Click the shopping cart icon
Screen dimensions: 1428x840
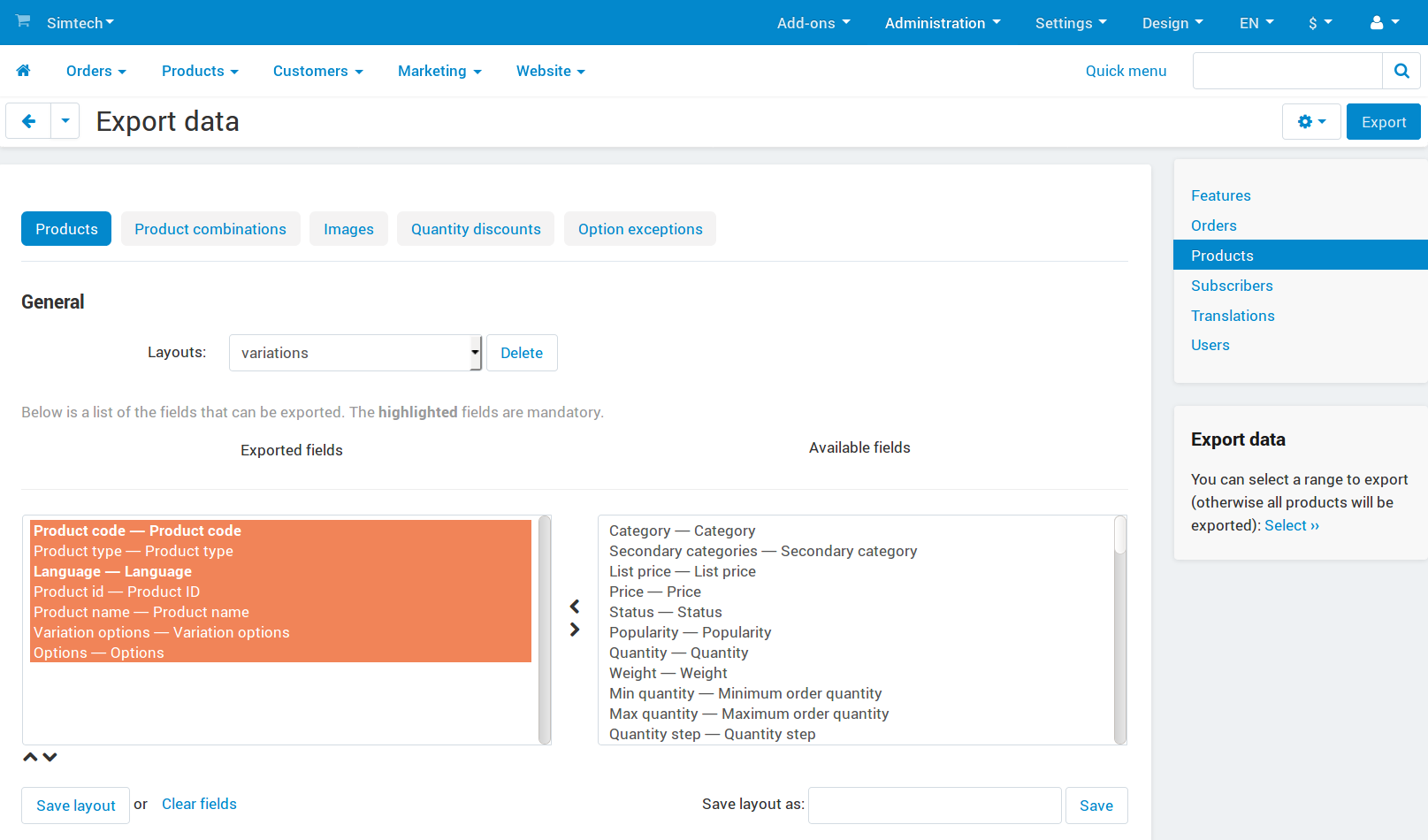click(x=23, y=21)
